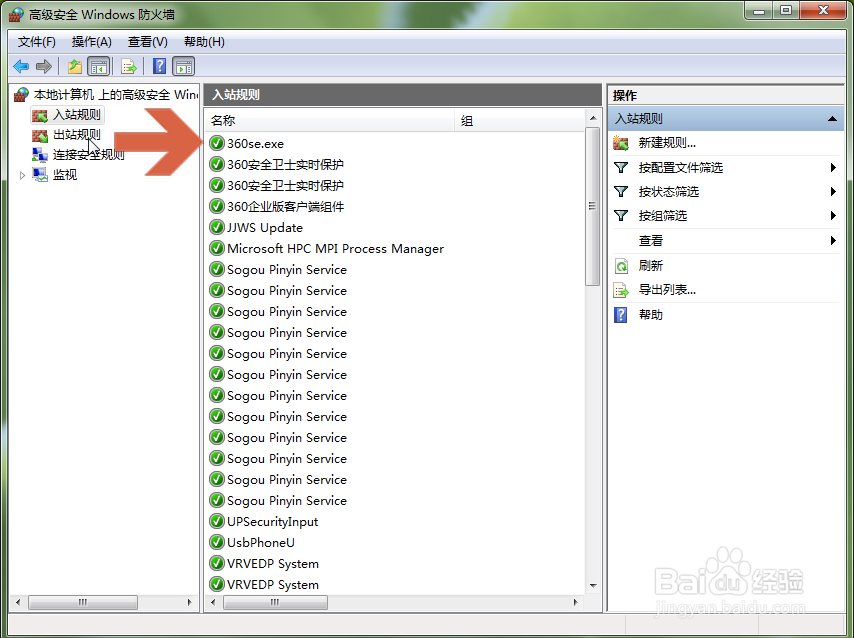Image resolution: width=854 pixels, height=638 pixels.
Task: Click the connection security rules tree icon
Action: 40,155
